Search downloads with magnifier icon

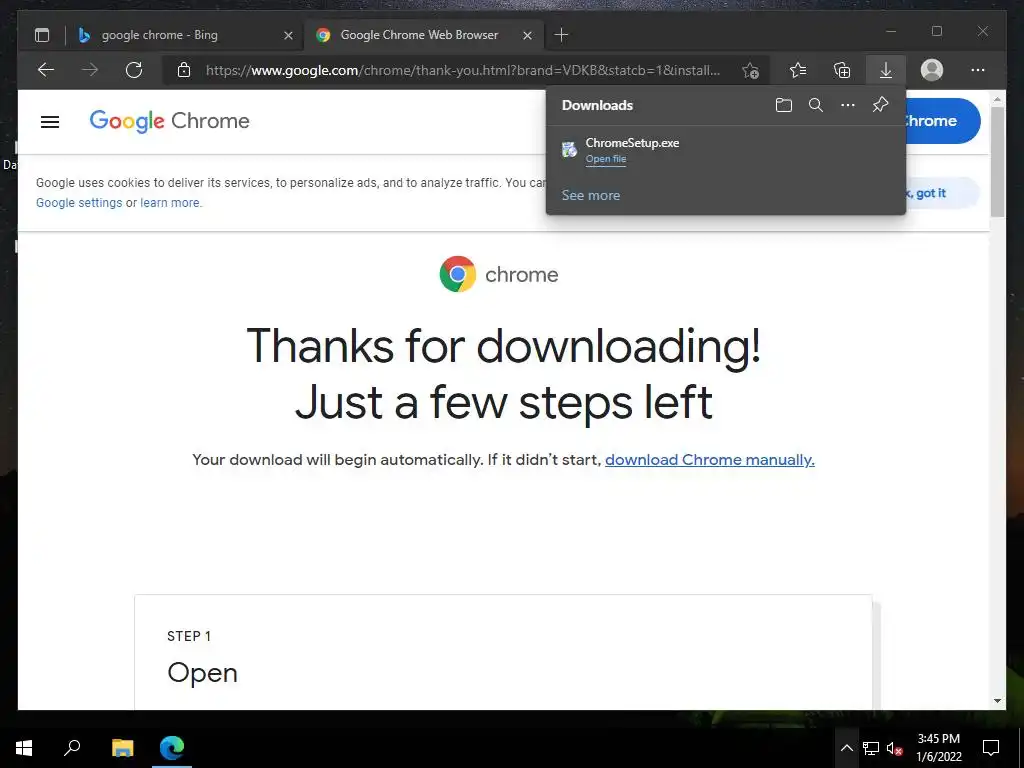[x=816, y=105]
